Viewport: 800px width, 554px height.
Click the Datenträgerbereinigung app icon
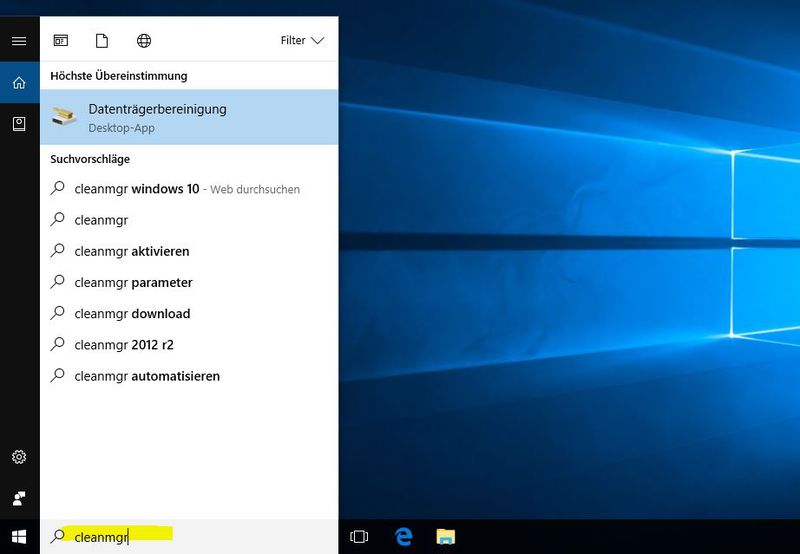pos(64,117)
